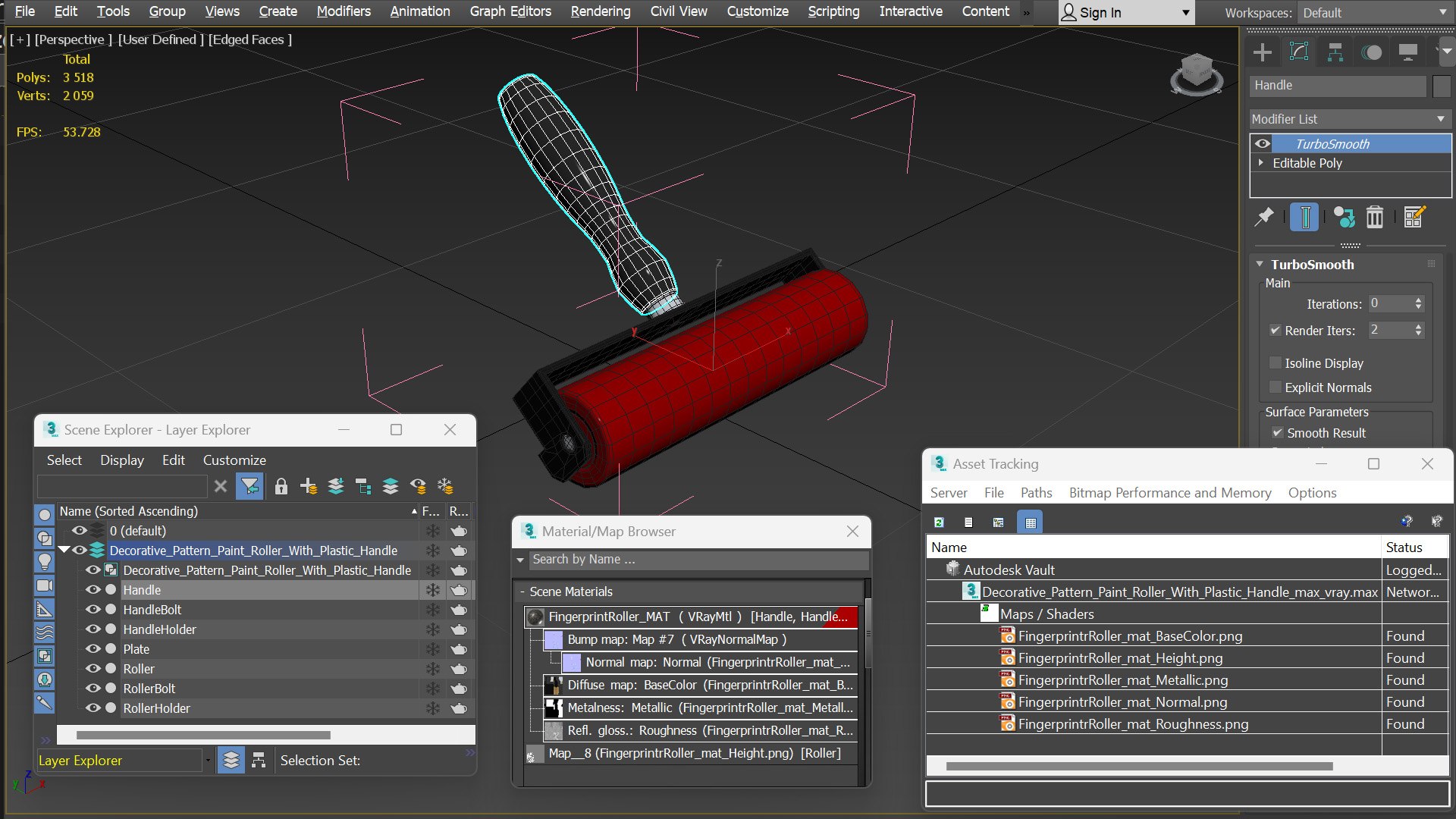Toggle Render Iters checkbox

click(1276, 331)
